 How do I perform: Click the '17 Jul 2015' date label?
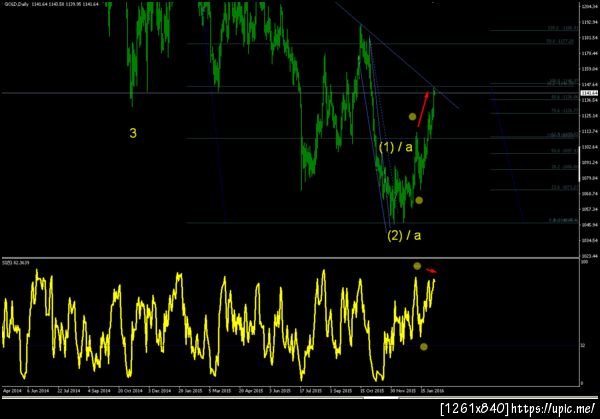[x=310, y=391]
